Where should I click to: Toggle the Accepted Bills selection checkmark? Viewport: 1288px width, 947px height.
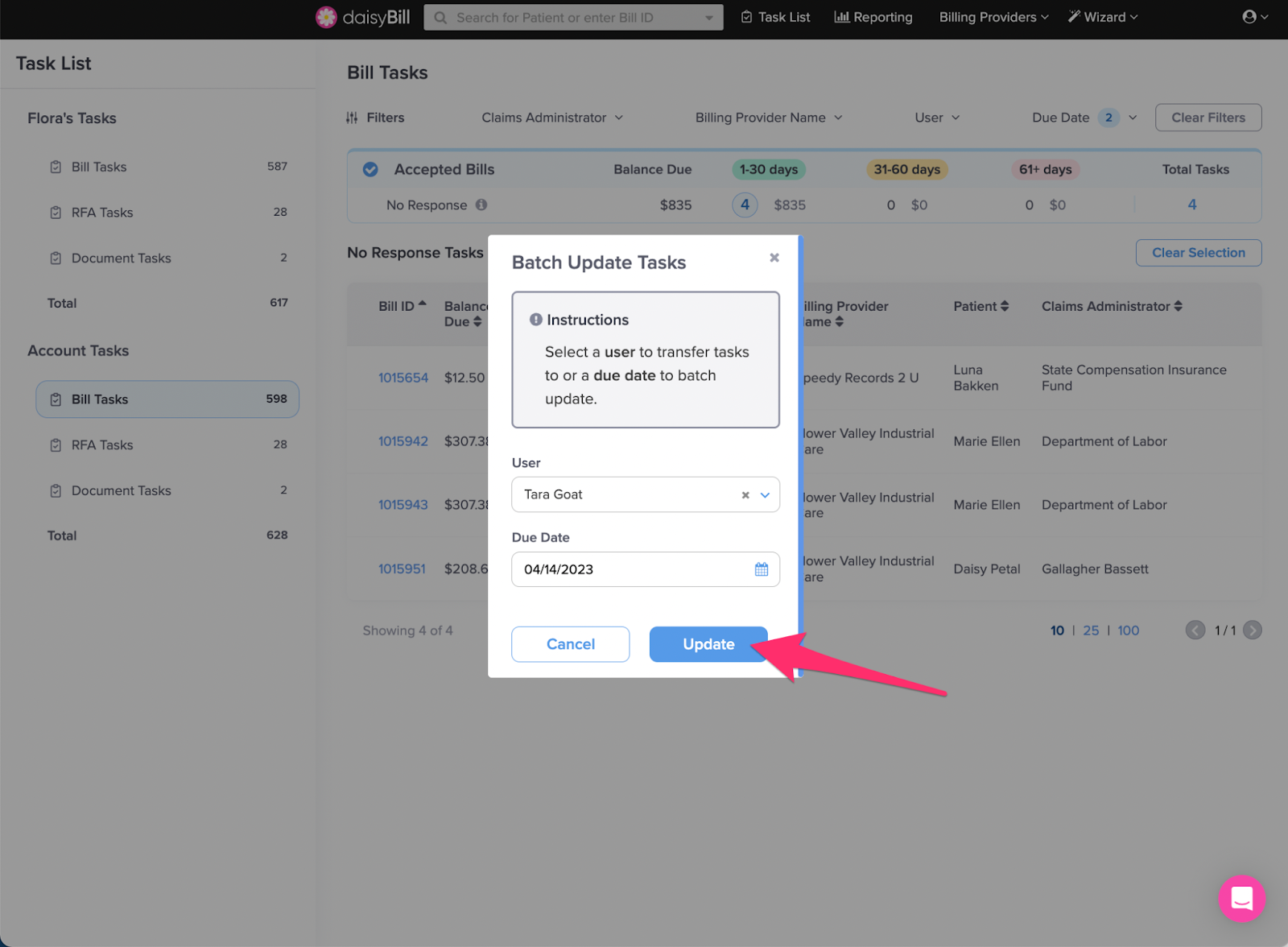pos(369,169)
